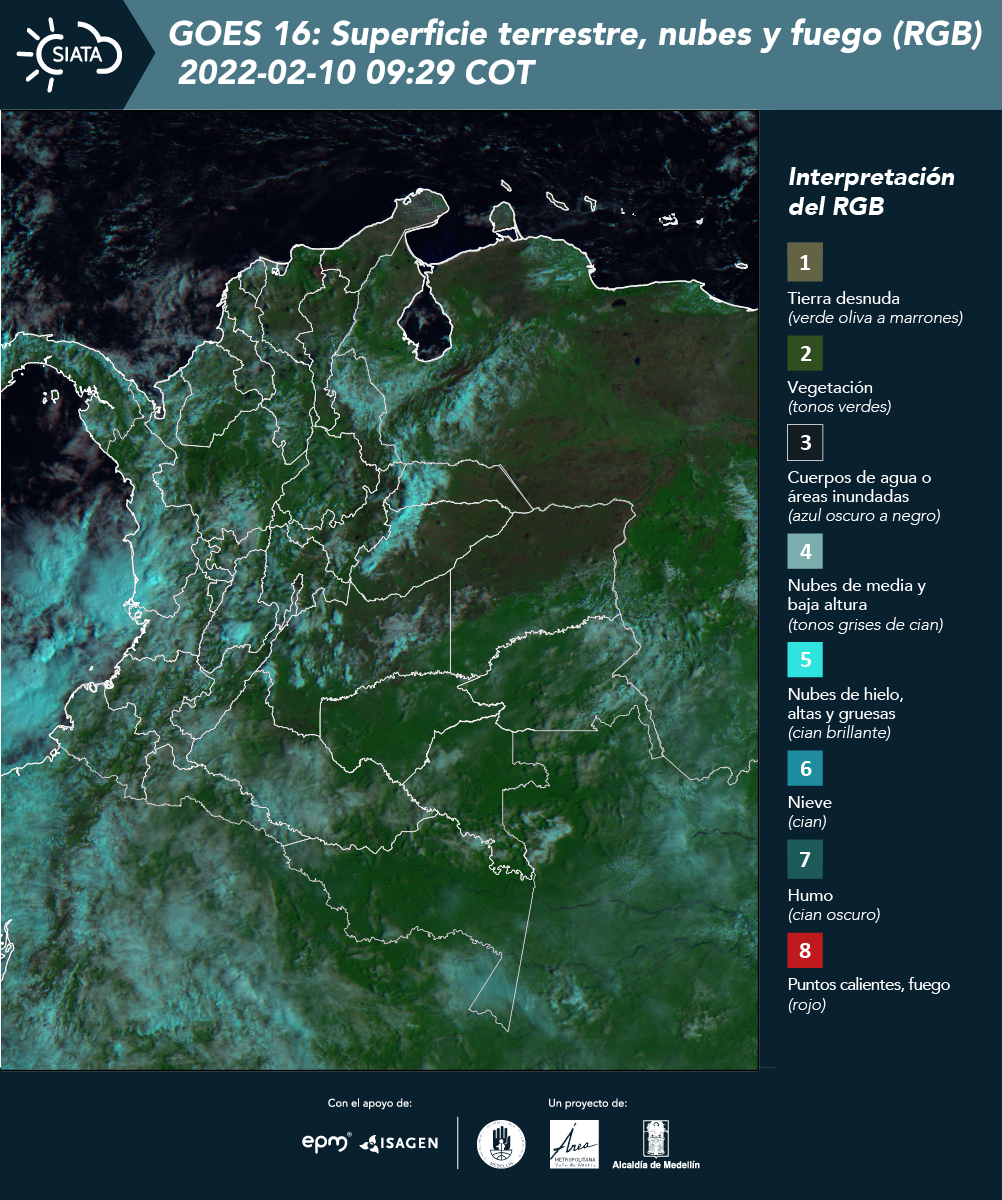Screen dimensions: 1002x1200
Task: Click the 'Cuerpos de agua o áreas inundadas' label
Action: click(859, 486)
